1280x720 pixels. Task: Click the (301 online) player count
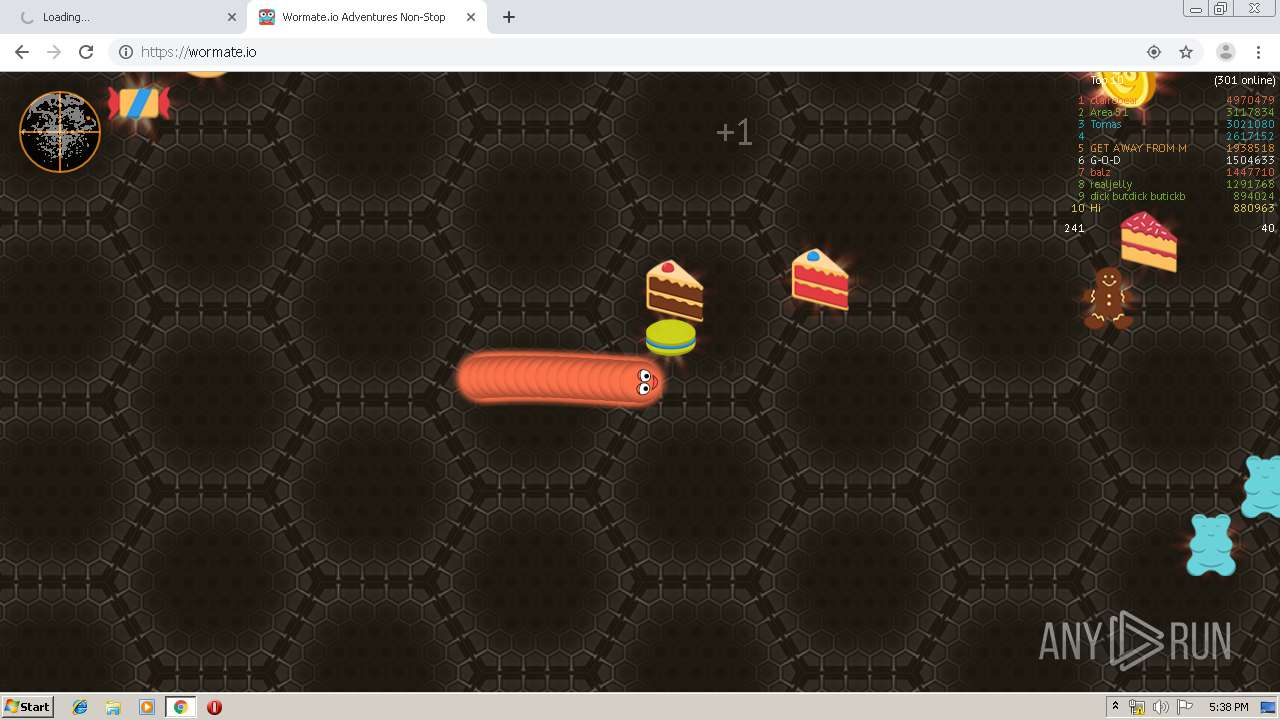pos(1245,80)
